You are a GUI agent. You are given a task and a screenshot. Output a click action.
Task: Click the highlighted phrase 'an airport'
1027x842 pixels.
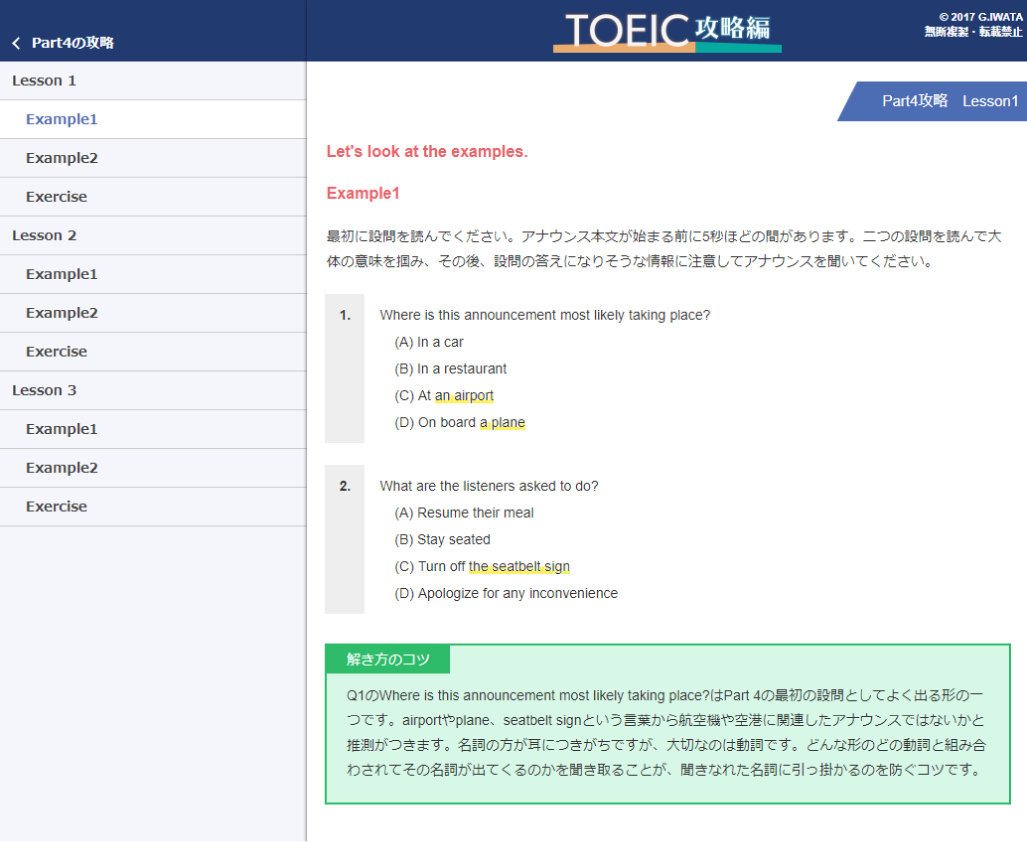point(464,396)
